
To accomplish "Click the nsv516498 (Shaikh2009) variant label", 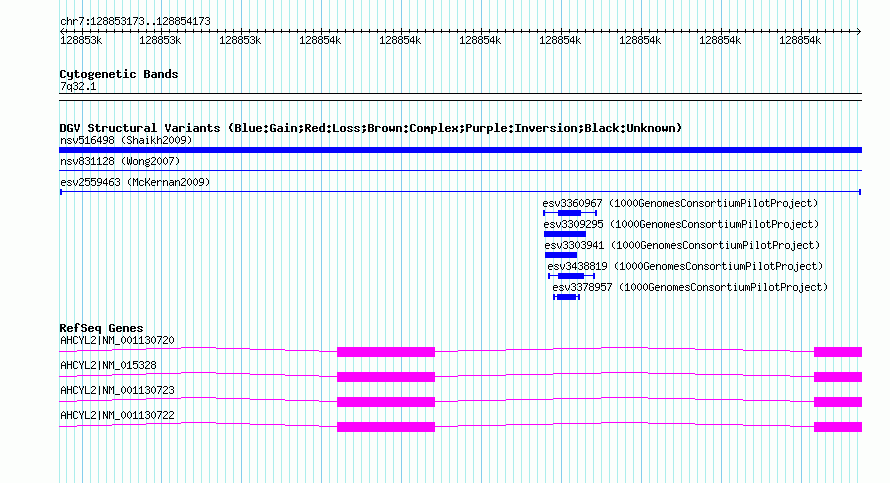I will [126, 140].
